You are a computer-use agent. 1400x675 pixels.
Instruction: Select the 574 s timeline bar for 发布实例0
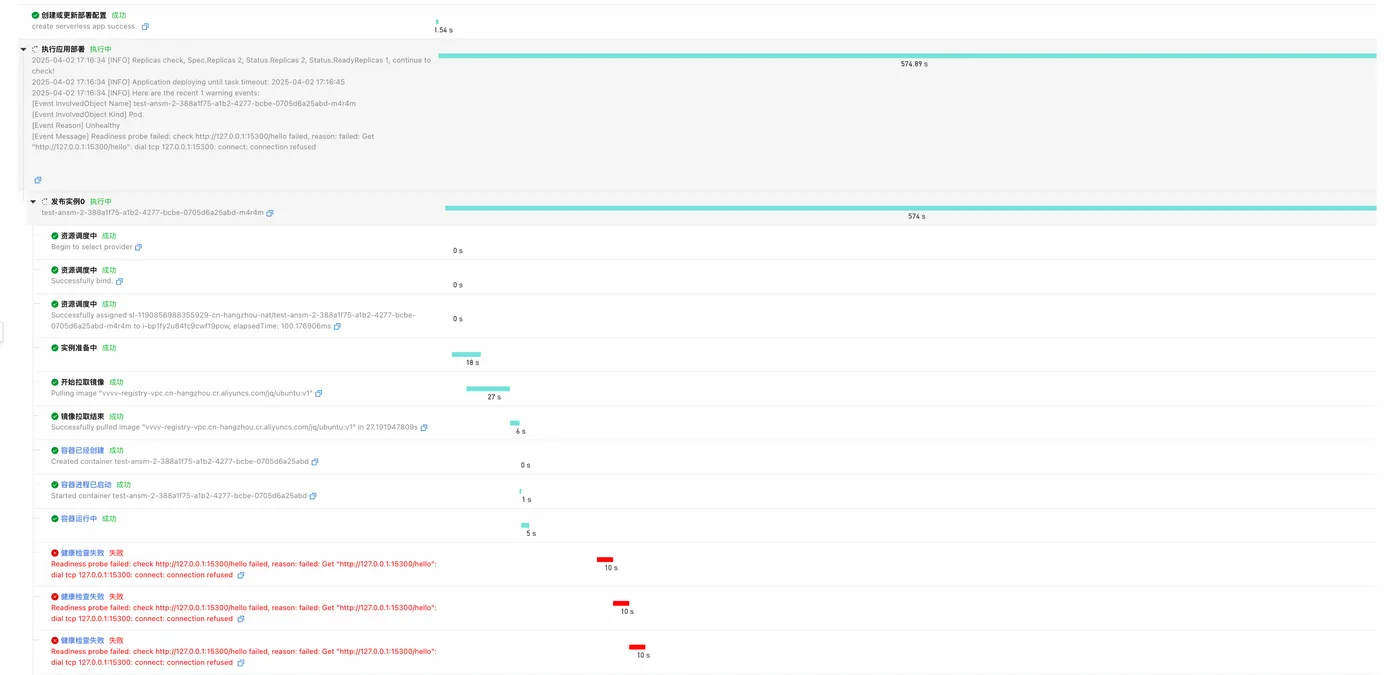911,208
